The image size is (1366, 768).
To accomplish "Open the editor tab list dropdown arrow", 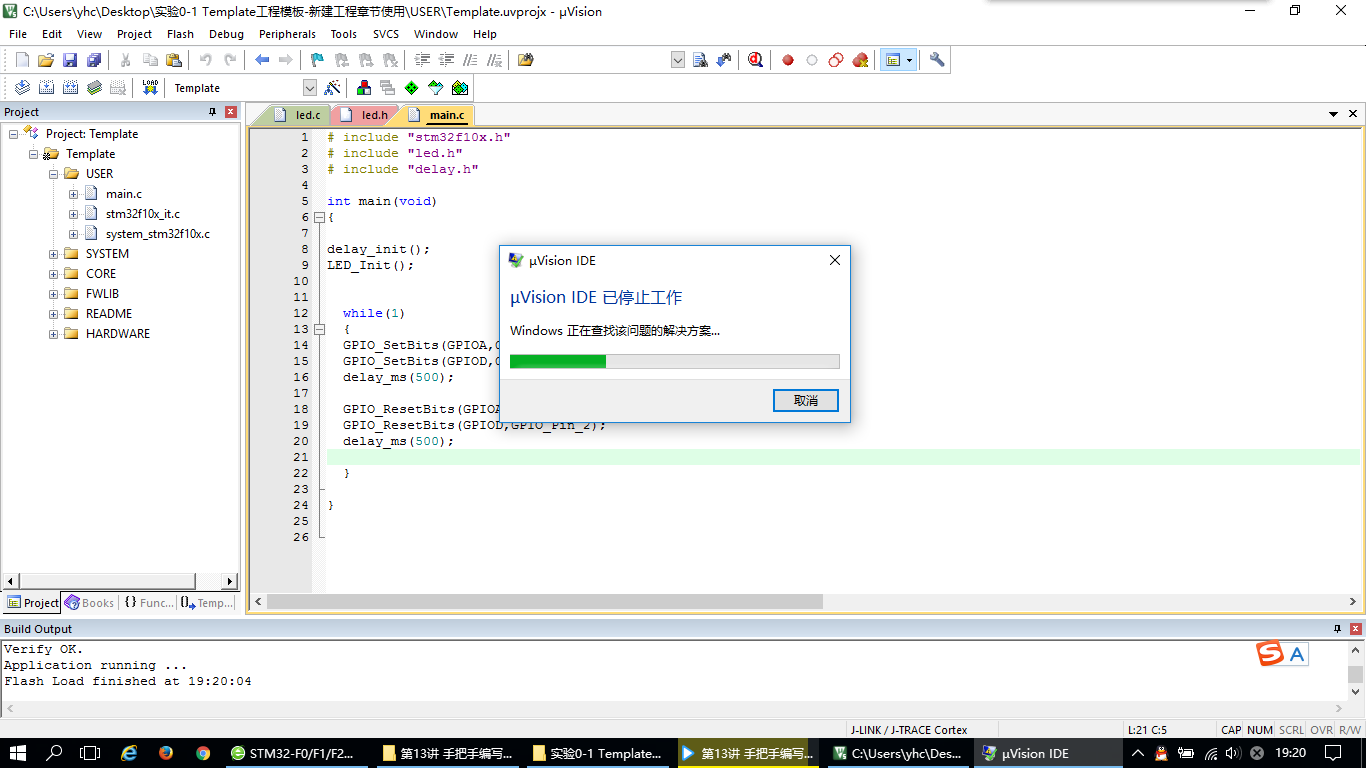I will tap(1333, 114).
